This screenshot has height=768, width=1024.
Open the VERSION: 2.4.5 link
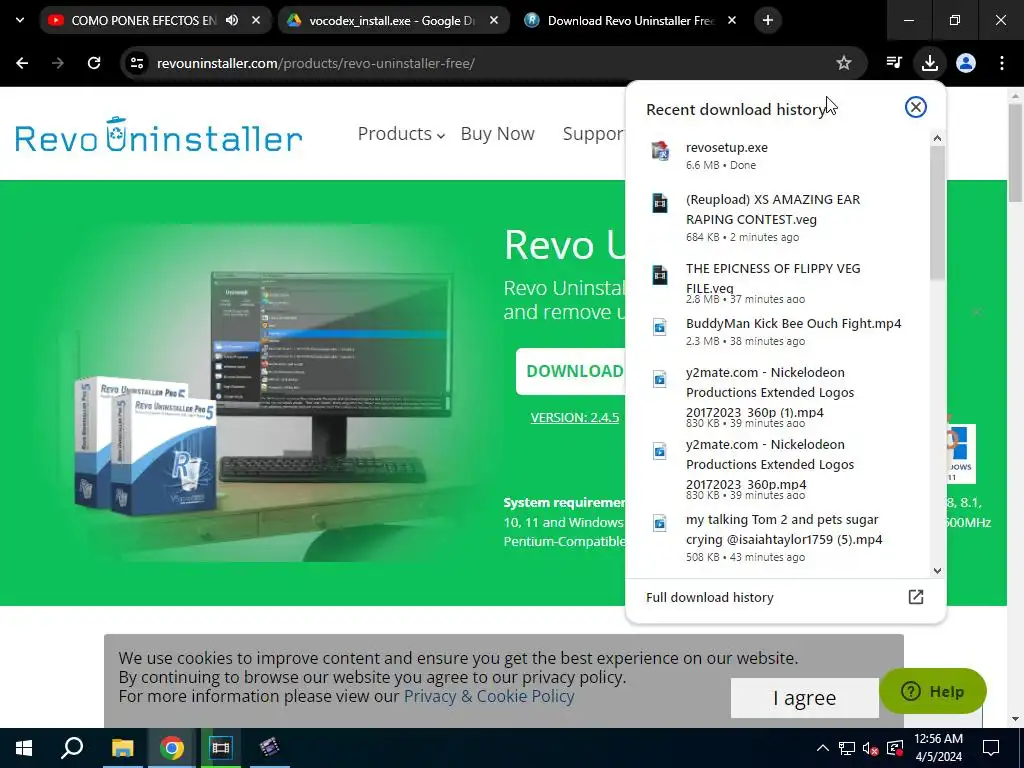575,417
